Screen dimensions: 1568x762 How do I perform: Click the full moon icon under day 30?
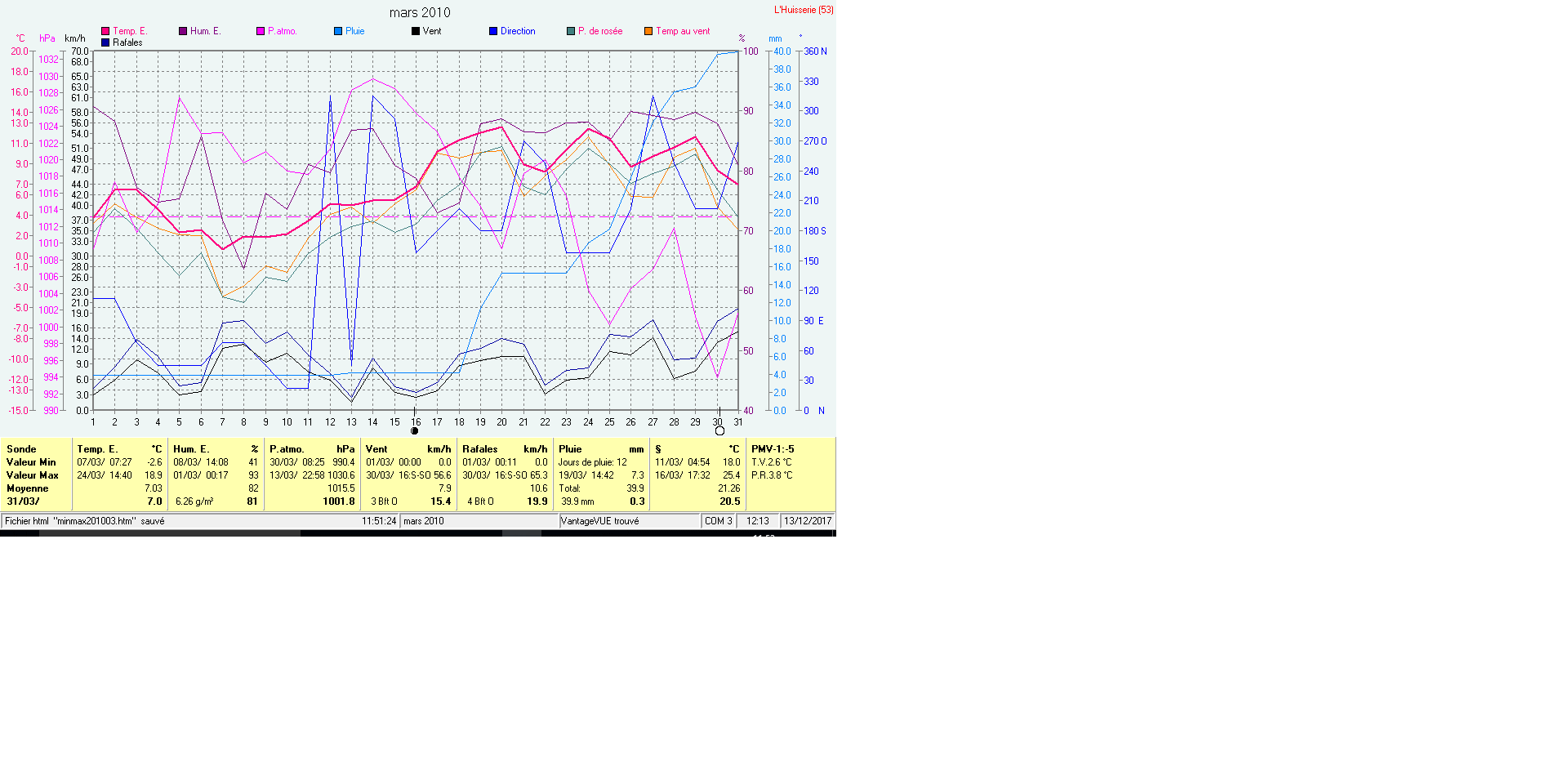coord(719,431)
